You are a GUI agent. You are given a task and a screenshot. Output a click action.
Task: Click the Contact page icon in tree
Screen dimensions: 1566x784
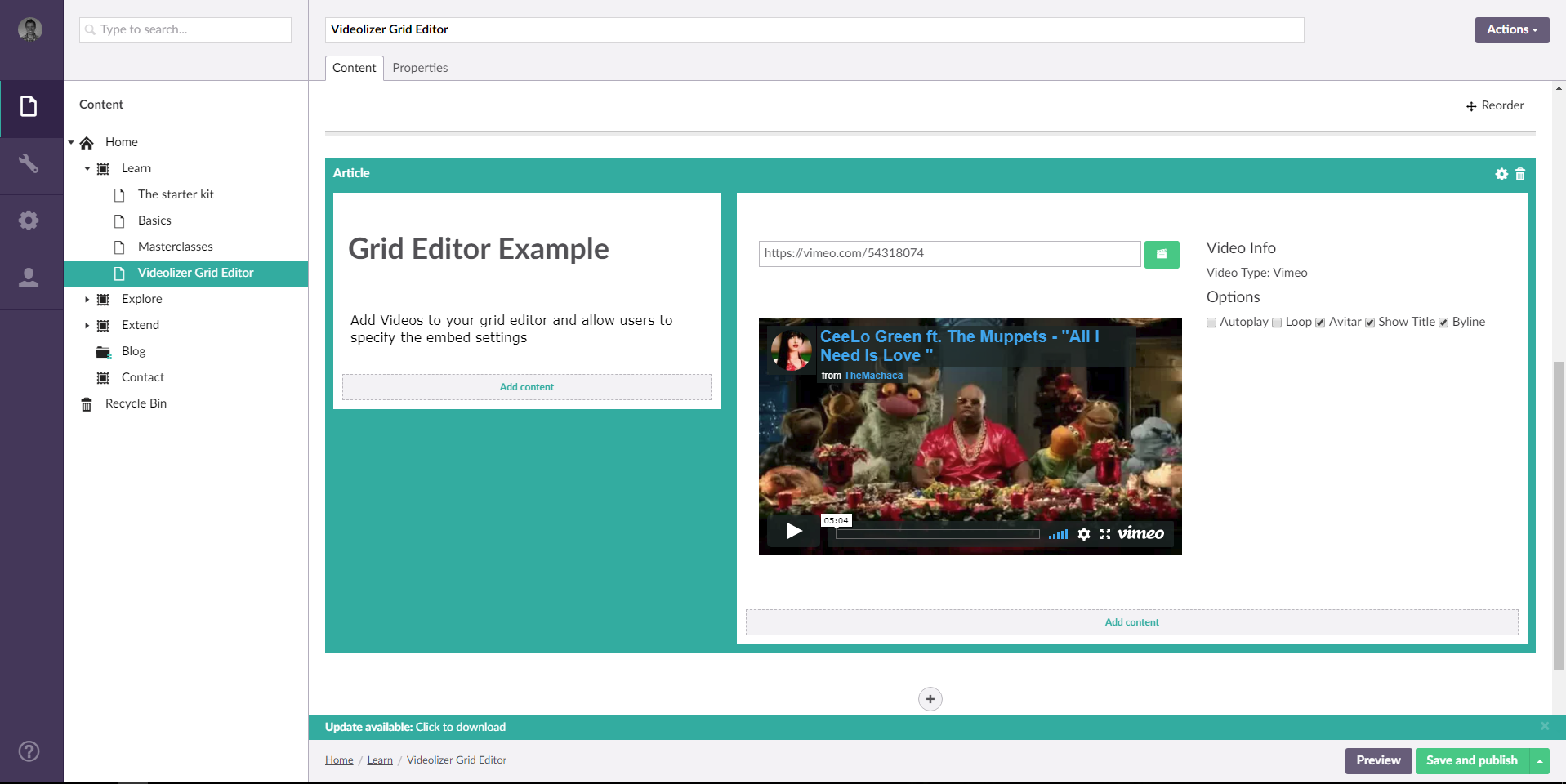[103, 378]
